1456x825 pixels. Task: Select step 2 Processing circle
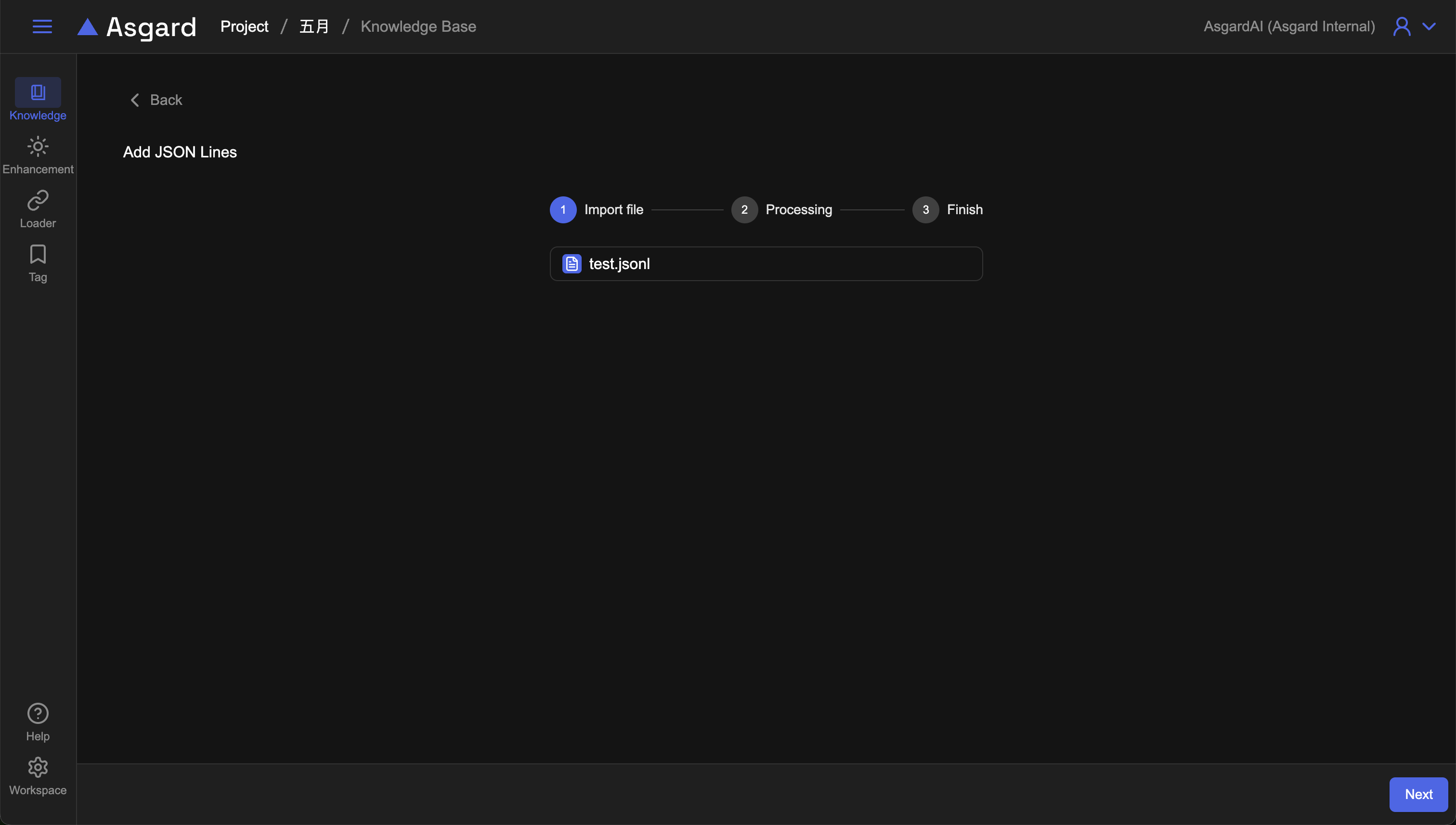click(744, 210)
